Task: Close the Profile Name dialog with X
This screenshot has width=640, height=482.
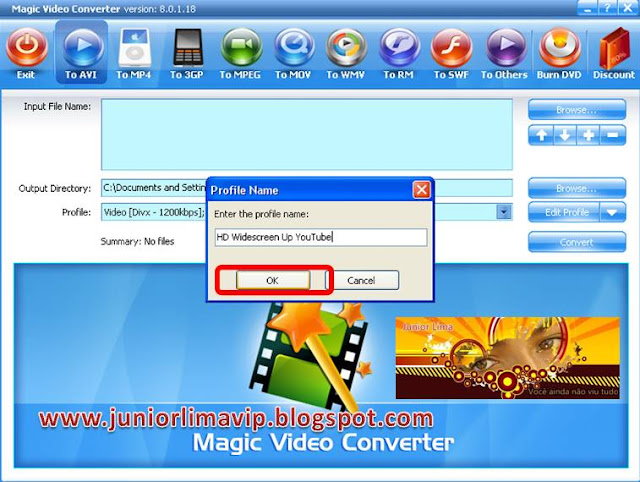Action: 422,190
